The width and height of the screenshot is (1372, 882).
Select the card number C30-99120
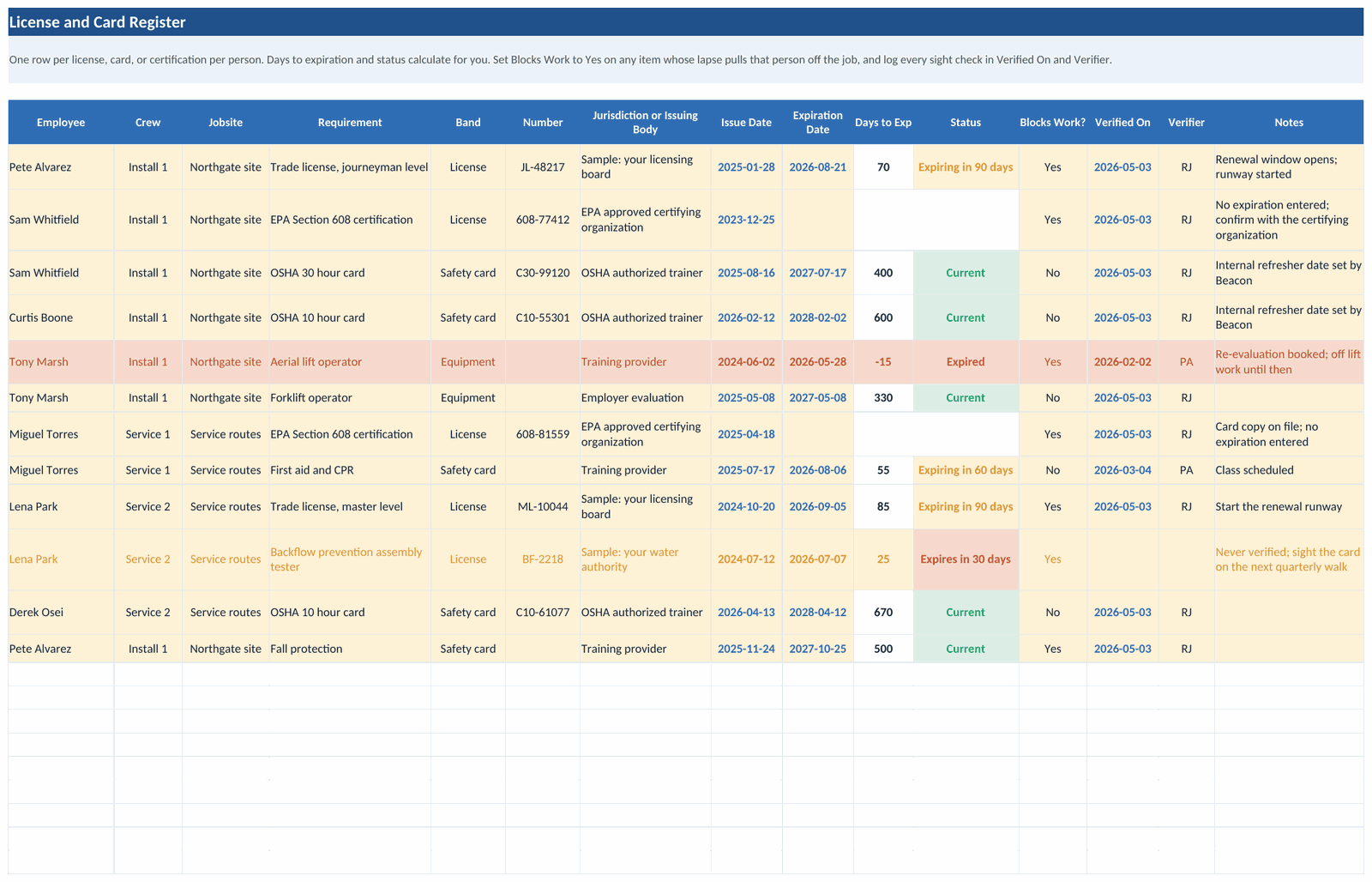coord(543,273)
